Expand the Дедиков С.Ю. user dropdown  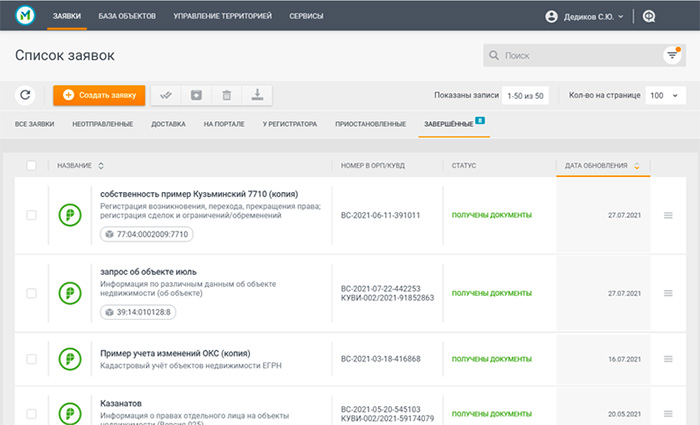coord(593,17)
